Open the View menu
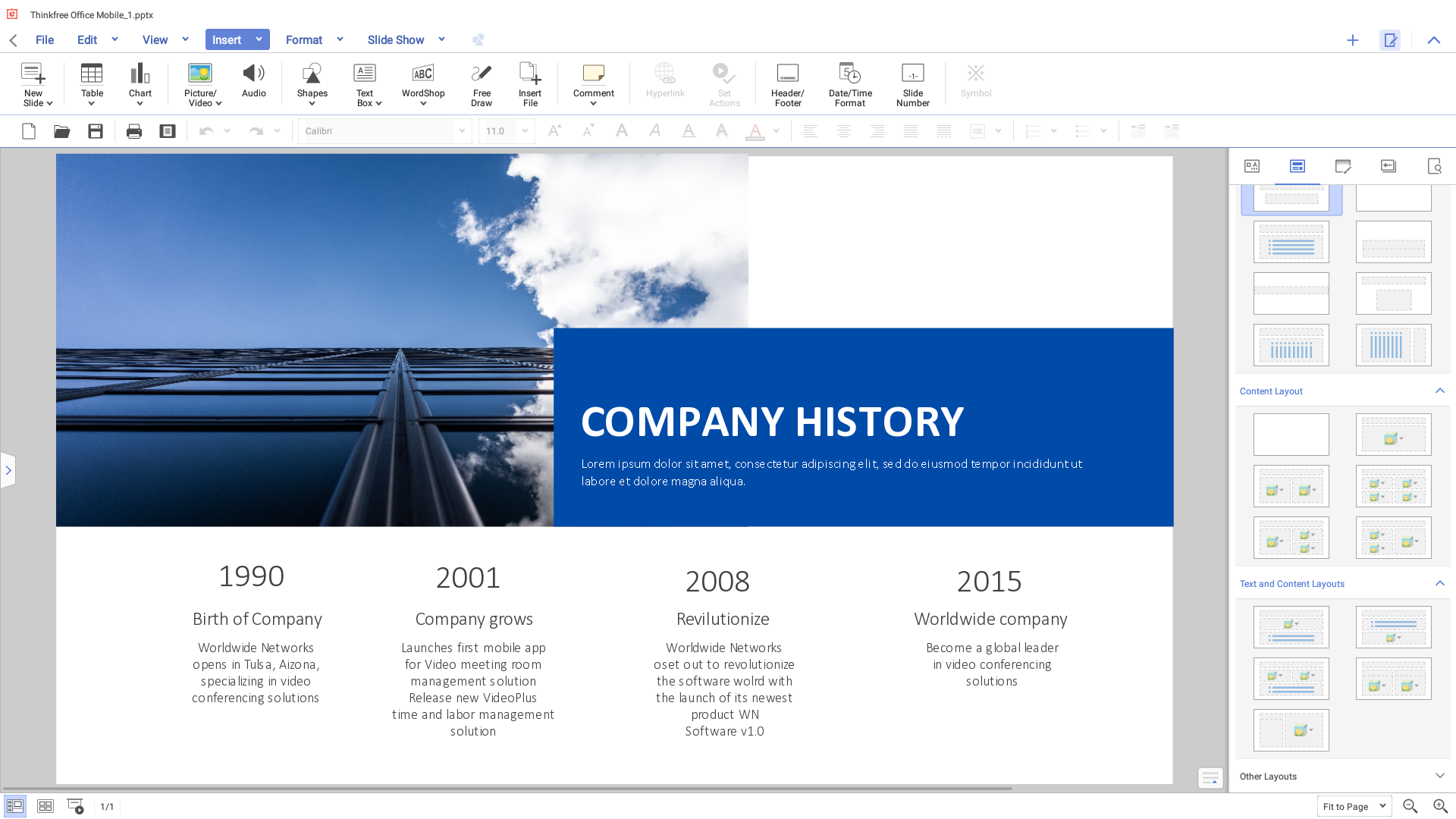Screen dimensions: 1456x819 (155, 40)
